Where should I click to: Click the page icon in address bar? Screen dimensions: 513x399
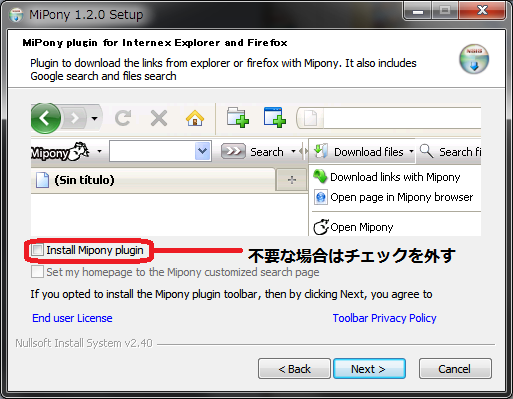tap(310, 118)
